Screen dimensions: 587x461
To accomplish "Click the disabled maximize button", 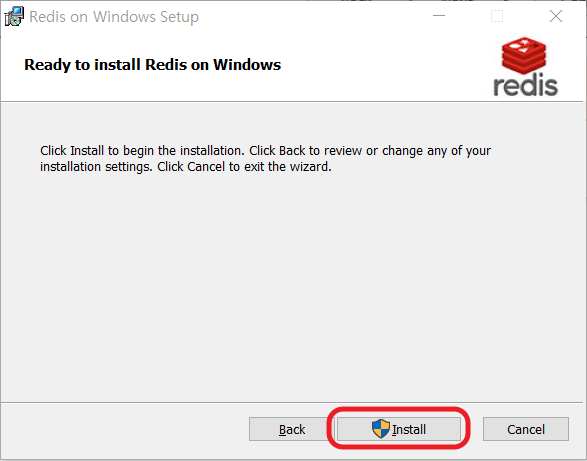I will point(497,16).
